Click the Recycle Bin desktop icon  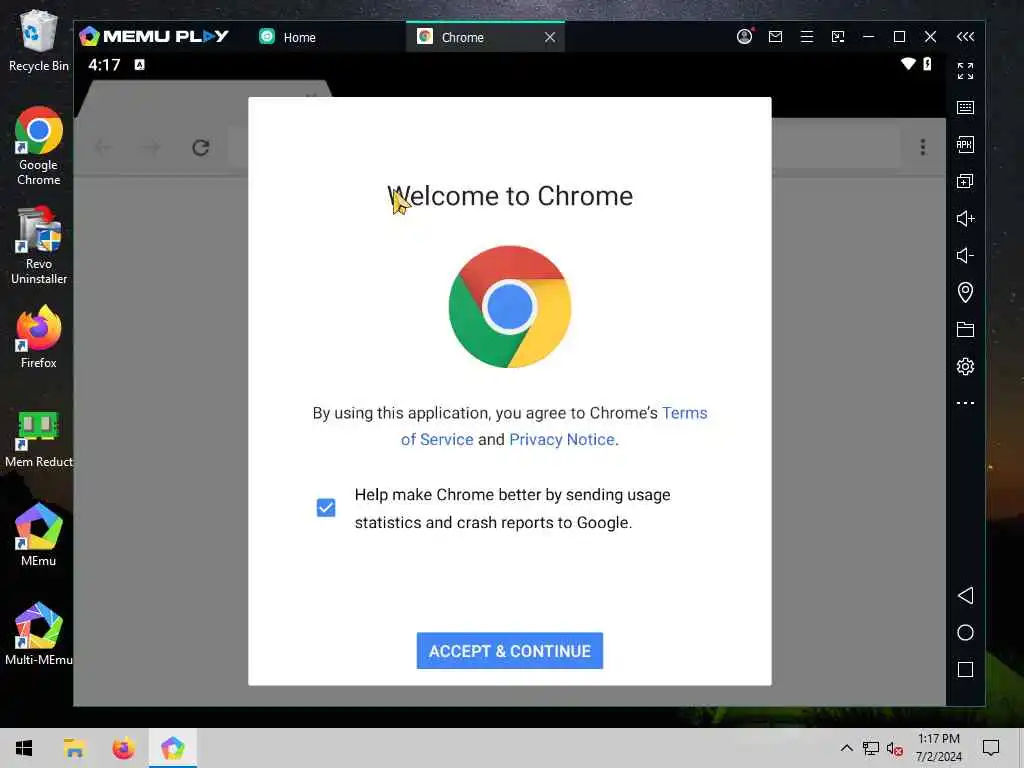coord(39,42)
